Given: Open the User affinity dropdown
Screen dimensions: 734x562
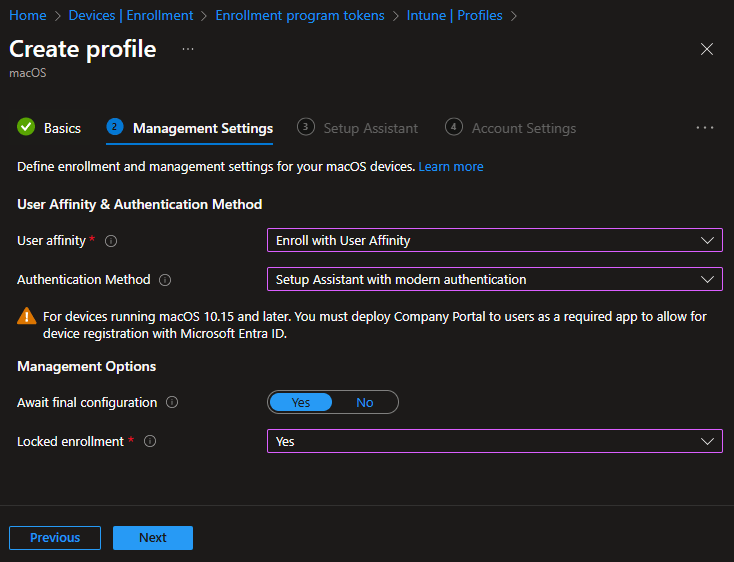Looking at the screenshot, I should tap(494, 241).
